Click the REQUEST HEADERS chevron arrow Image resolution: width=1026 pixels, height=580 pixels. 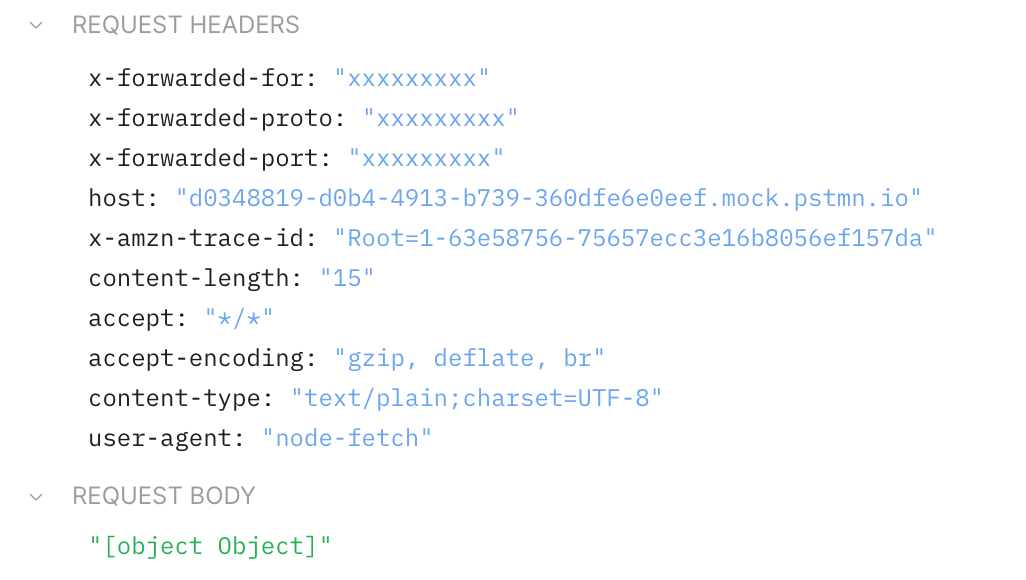36,25
